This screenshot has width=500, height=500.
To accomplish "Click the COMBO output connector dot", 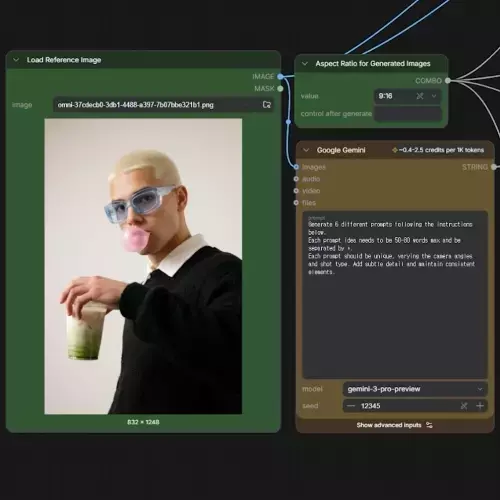I will pyautogui.click(x=448, y=80).
